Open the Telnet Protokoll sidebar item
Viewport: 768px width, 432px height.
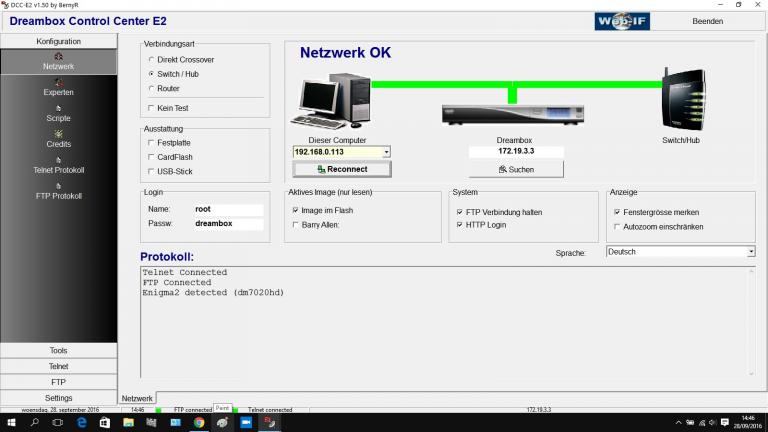[x=58, y=166]
